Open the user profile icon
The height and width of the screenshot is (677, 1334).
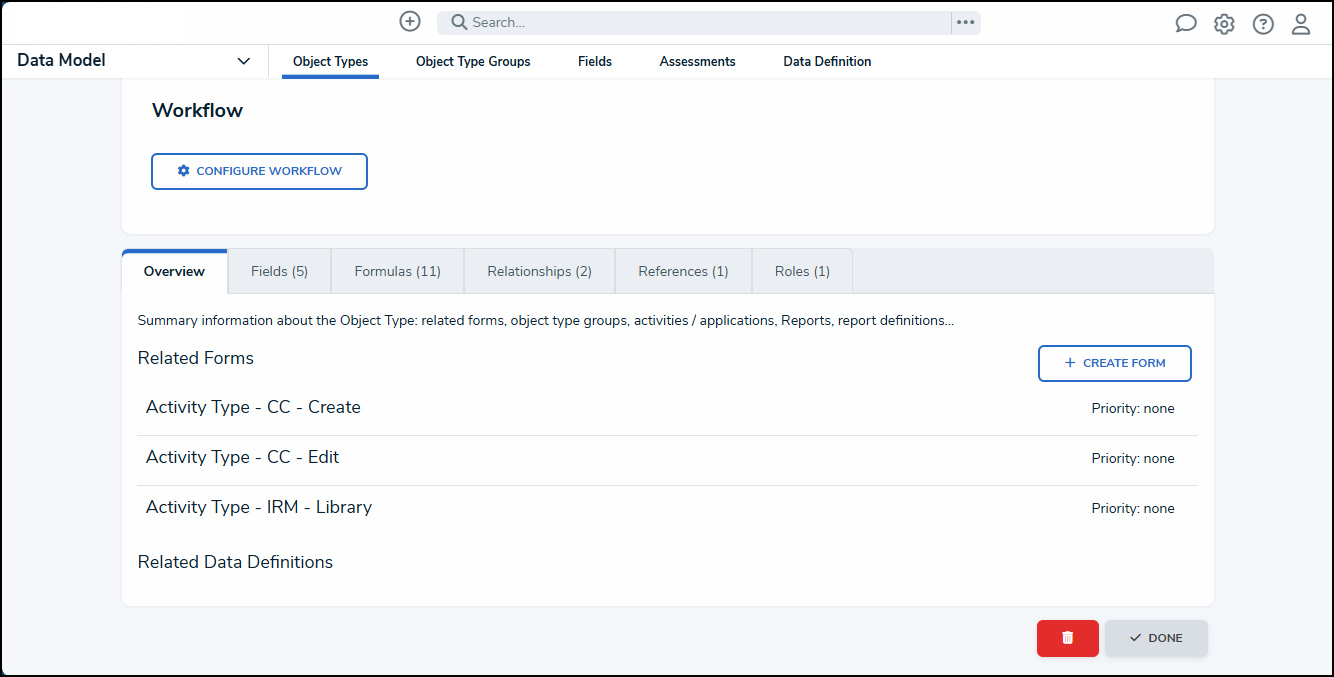1301,22
